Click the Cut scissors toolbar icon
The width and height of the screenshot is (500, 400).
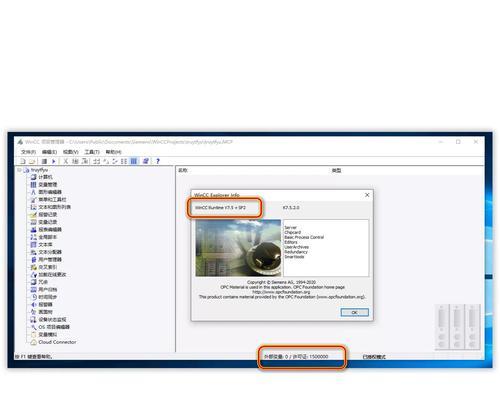tap(66, 161)
